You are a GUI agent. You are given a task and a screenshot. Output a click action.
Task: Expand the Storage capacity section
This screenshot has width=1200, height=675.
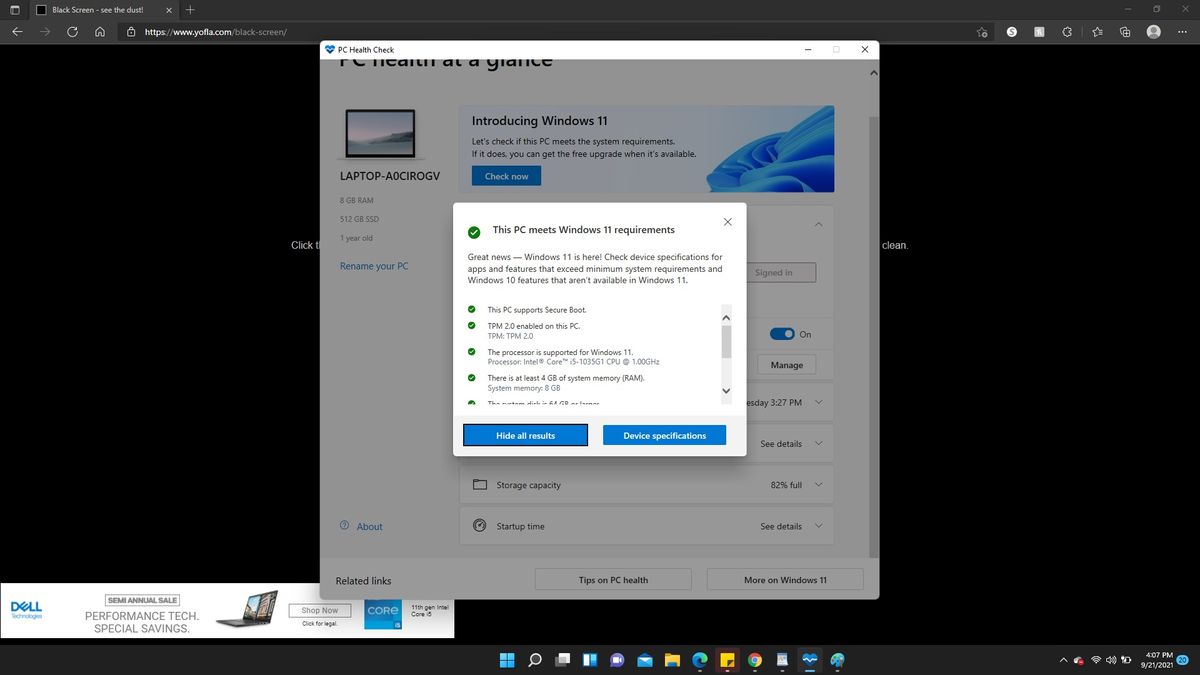click(817, 485)
